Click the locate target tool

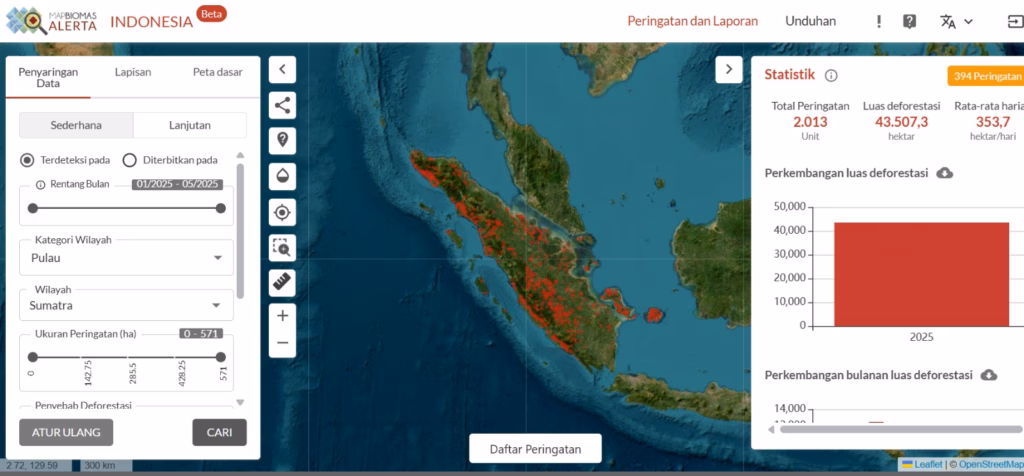282,212
